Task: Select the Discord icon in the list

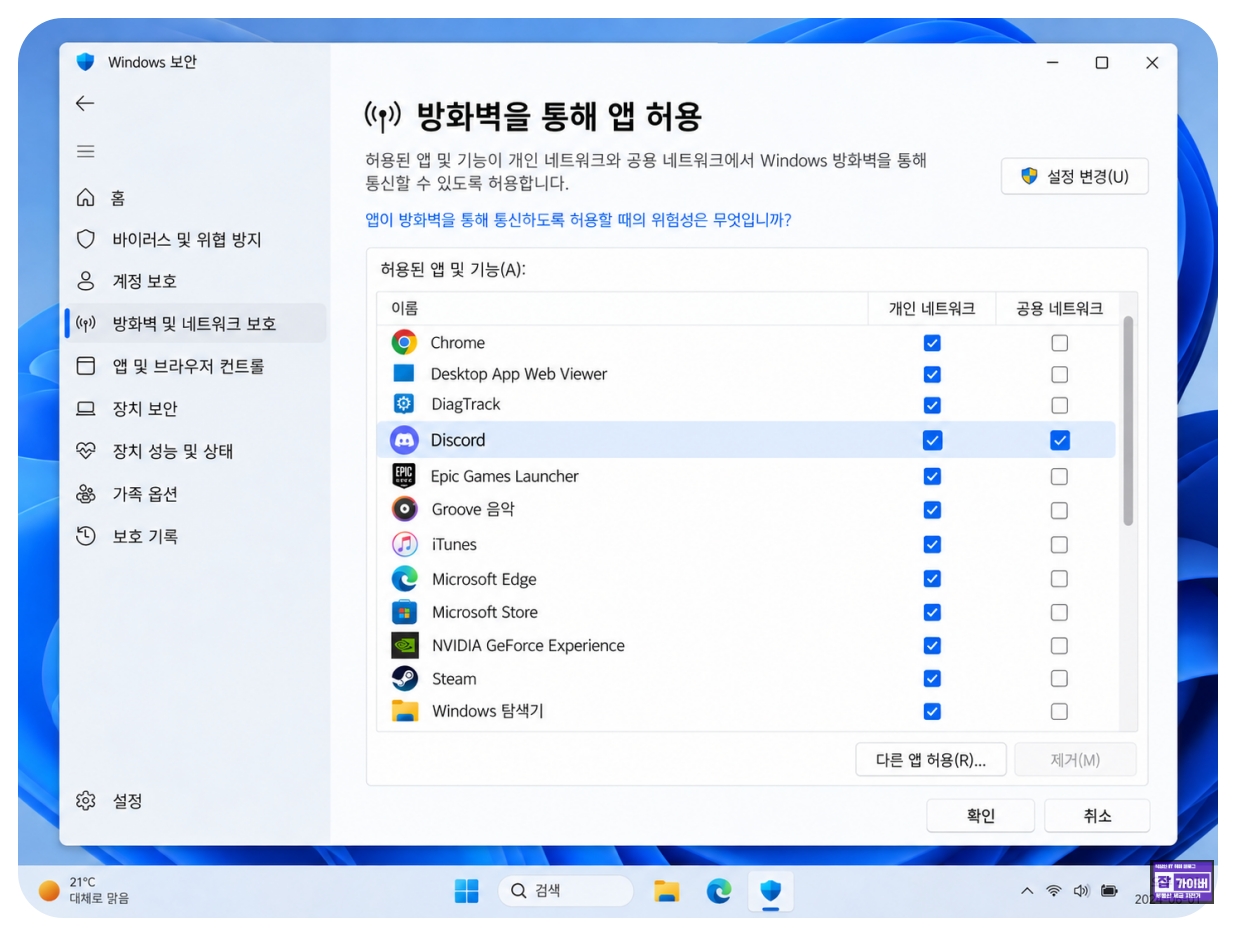Action: 404,440
